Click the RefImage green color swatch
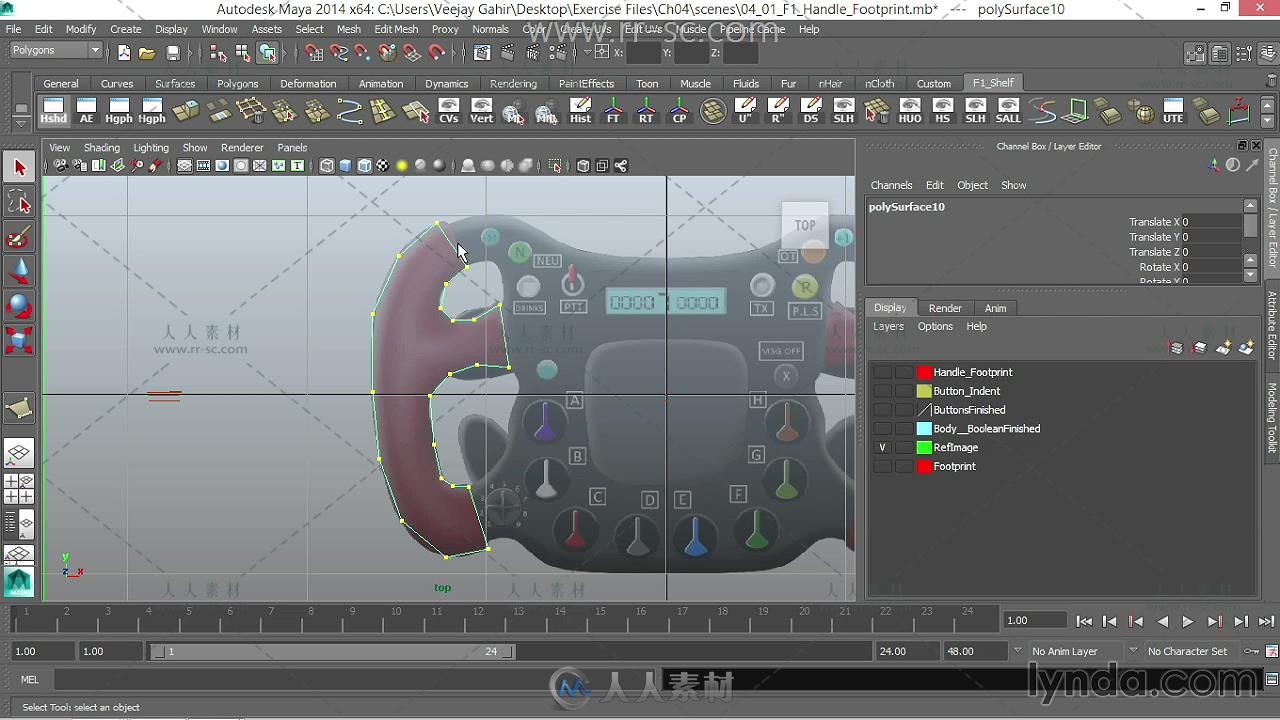Screen dimensions: 1280x720 point(925,448)
